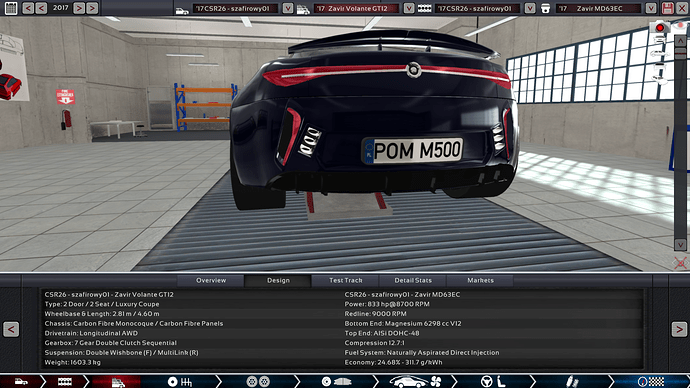Advance the year 2017 by one step
Screen dimensions: 690x388
[79, 8]
